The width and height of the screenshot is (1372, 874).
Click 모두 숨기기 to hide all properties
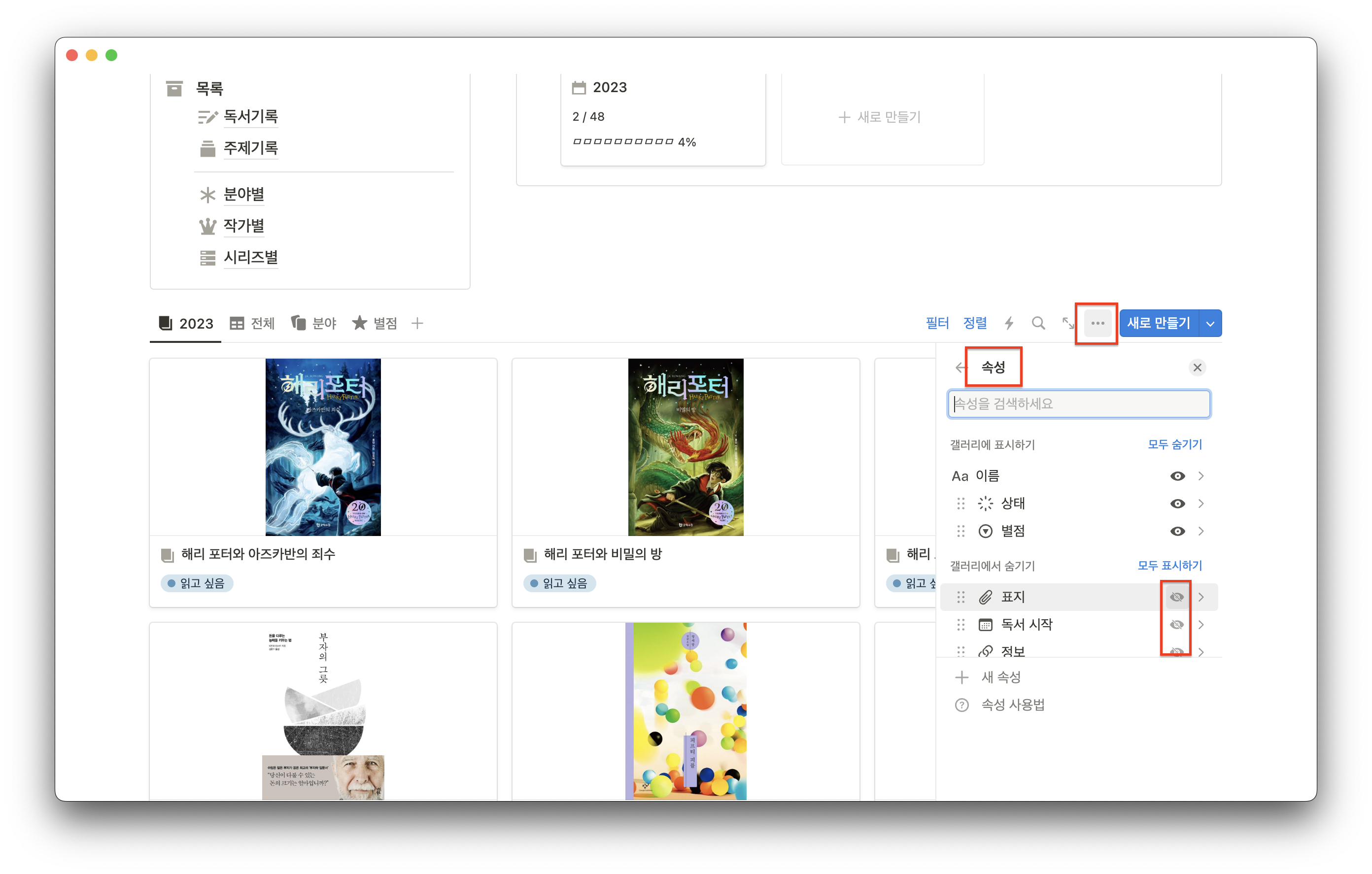(x=1174, y=444)
